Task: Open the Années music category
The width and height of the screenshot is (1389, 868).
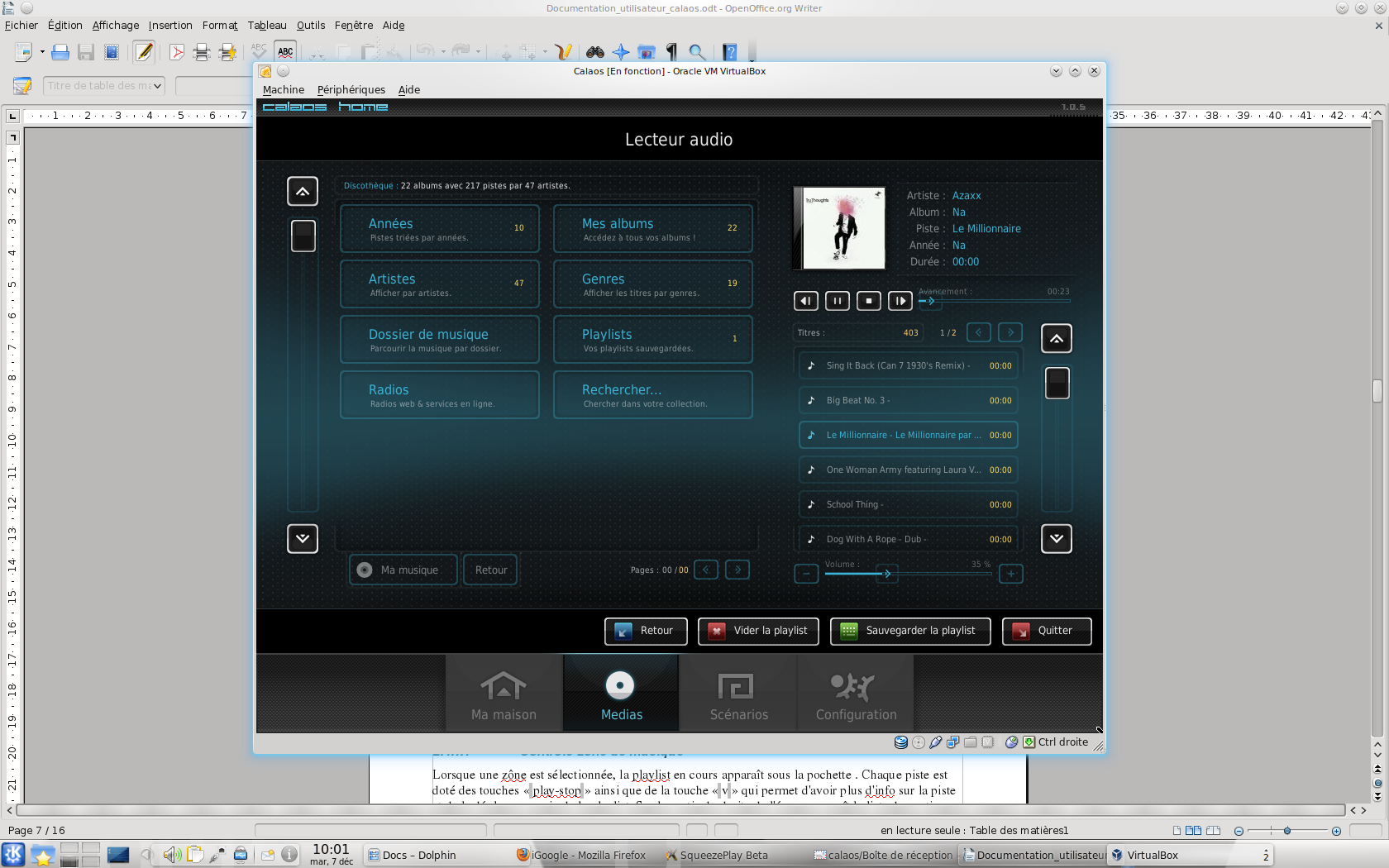Action: pos(440,229)
